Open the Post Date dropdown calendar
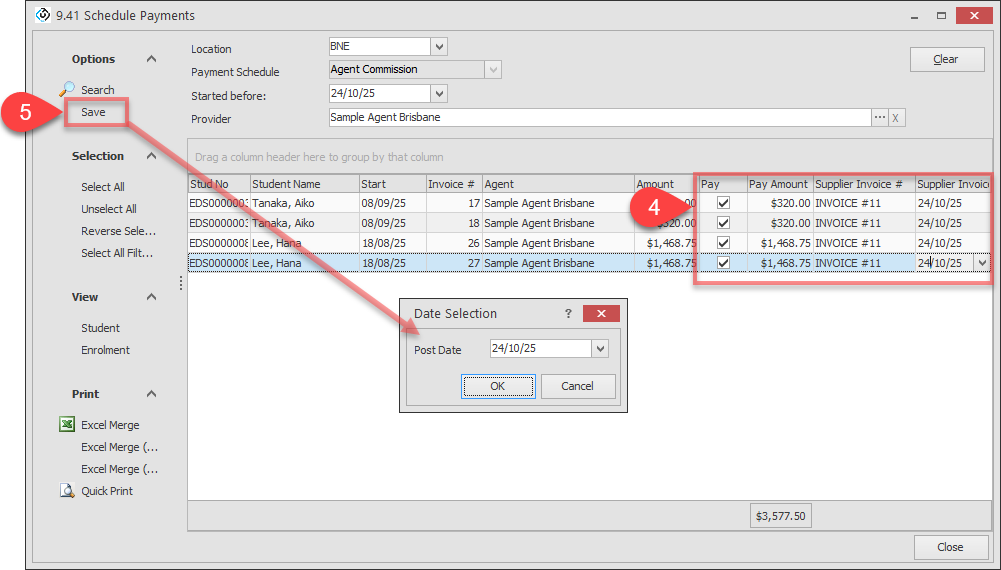The height and width of the screenshot is (570, 1001). [x=600, y=349]
